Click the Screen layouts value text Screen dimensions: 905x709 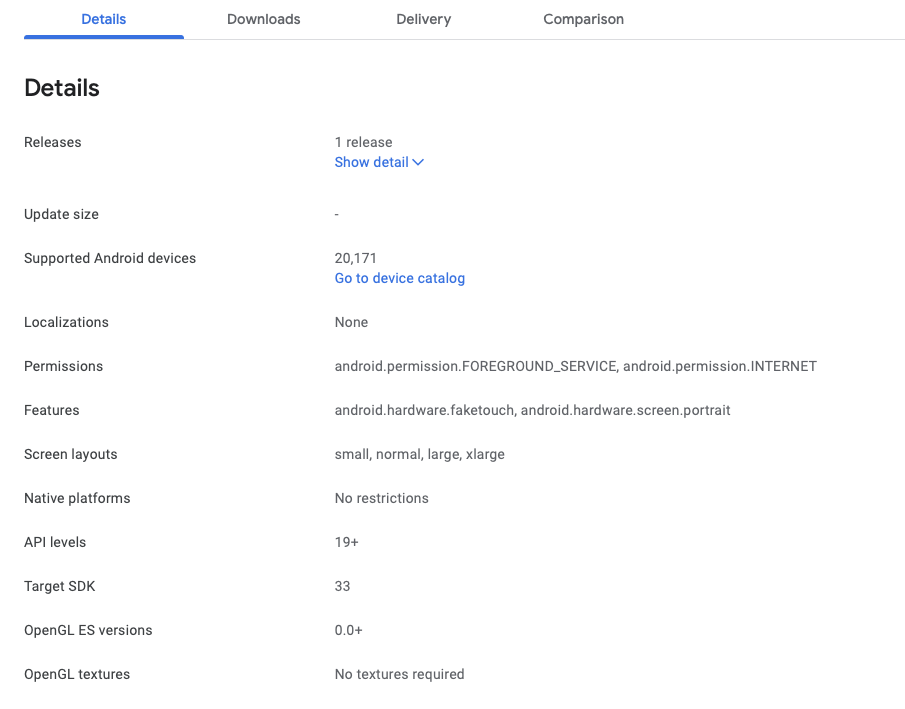point(419,454)
